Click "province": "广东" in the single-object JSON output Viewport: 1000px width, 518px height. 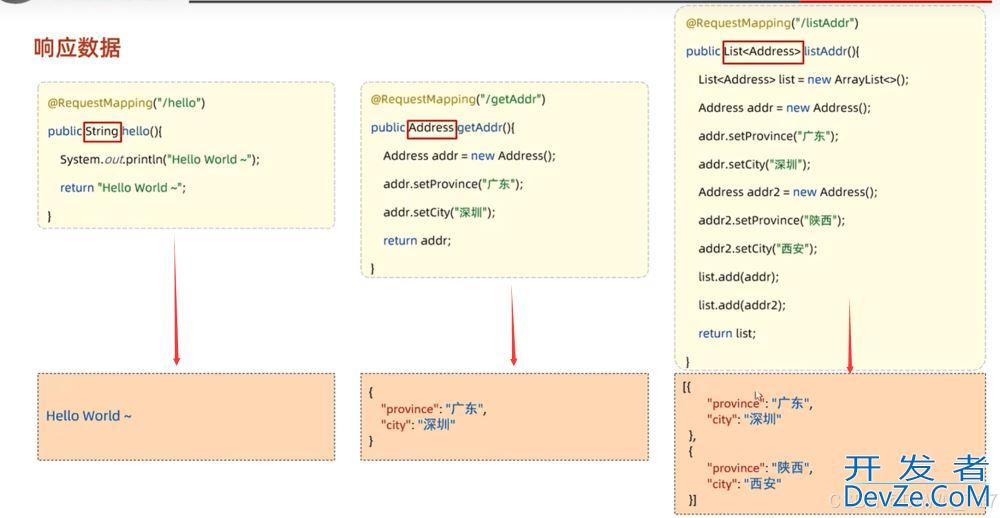[434, 409]
